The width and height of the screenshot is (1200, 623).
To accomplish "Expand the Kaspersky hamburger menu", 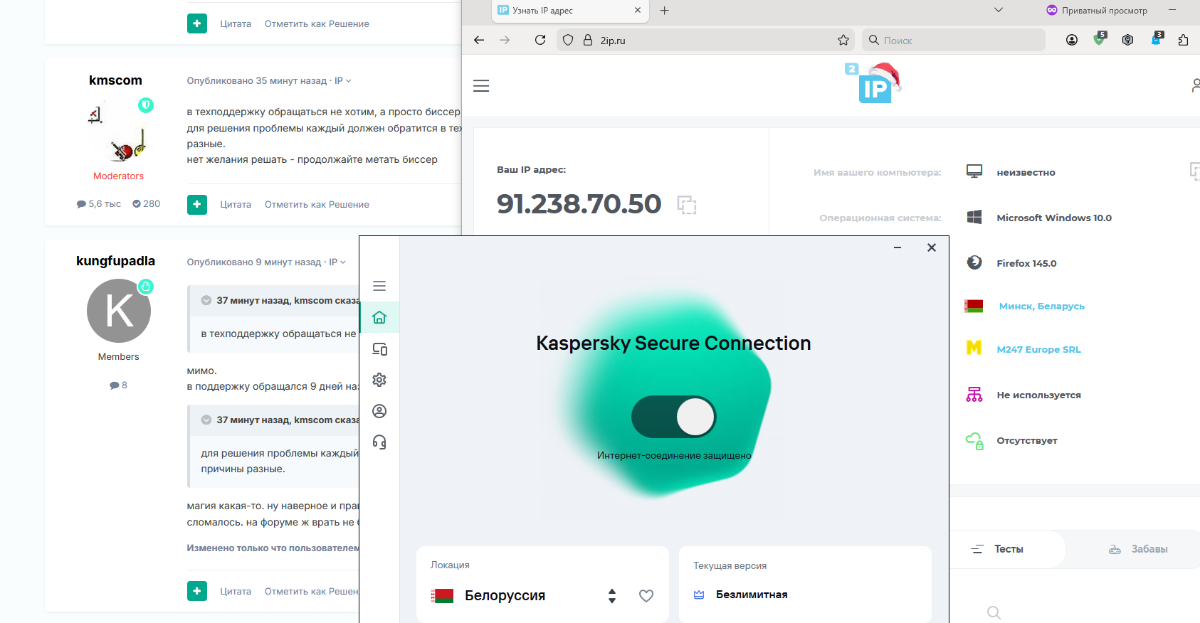I will (x=379, y=286).
